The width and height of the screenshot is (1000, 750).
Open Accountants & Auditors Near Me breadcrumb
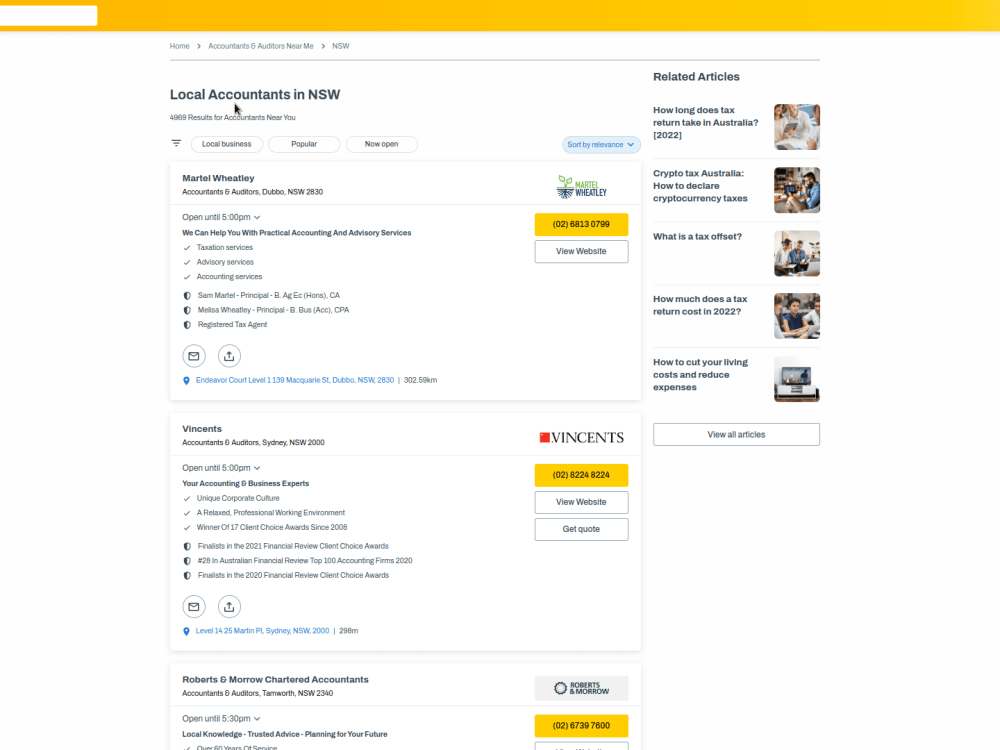(261, 46)
